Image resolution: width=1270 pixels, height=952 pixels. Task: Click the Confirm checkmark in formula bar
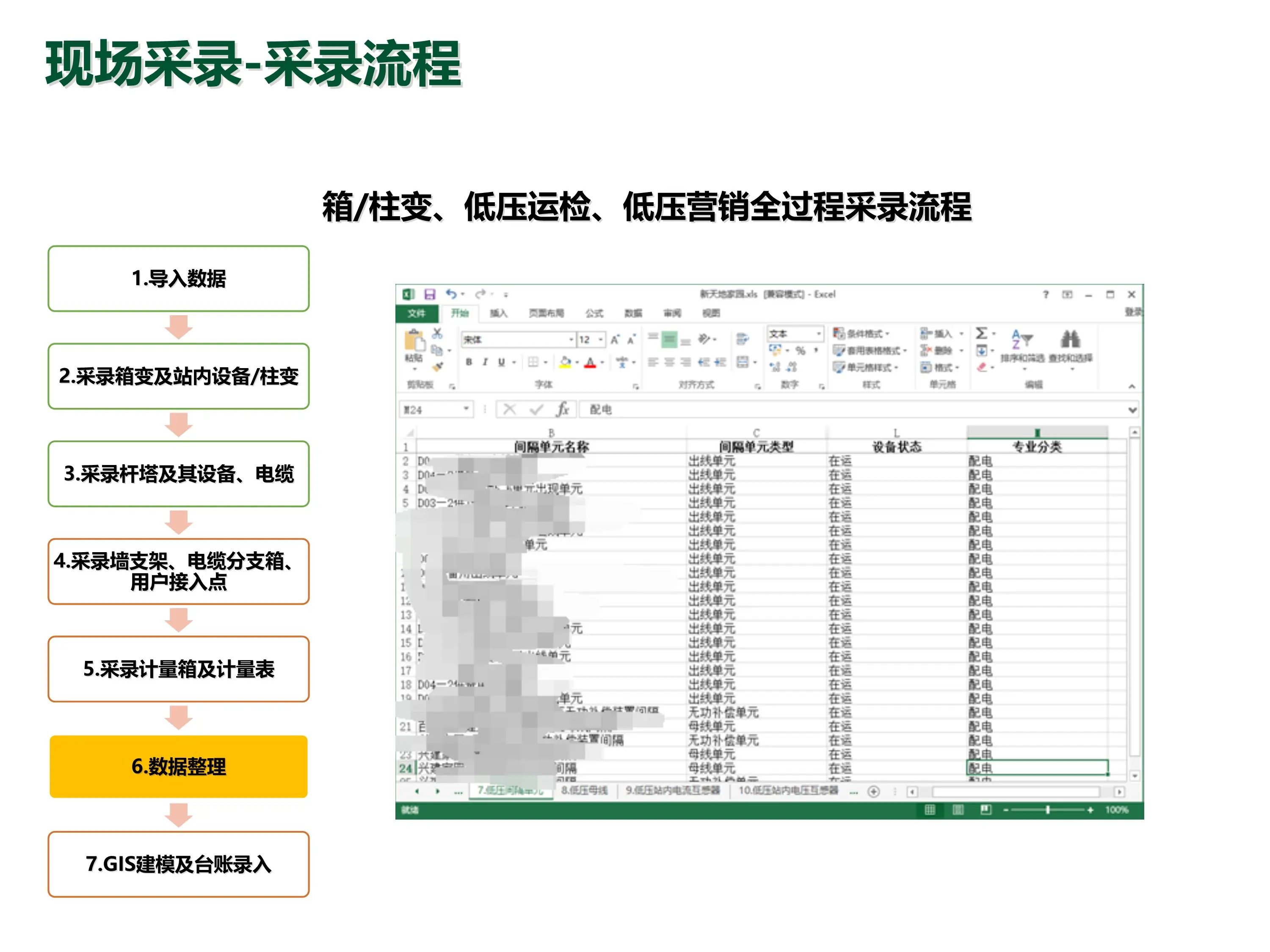536,409
